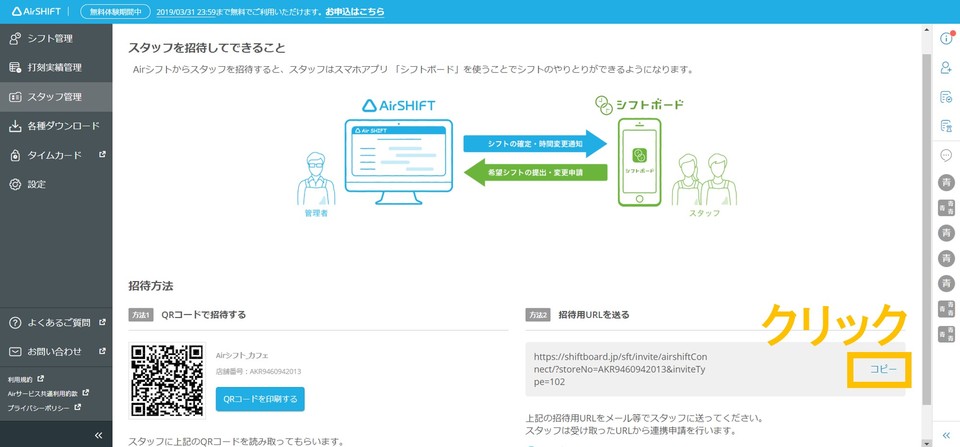Click the 招待方法 section heading

(x=151, y=286)
